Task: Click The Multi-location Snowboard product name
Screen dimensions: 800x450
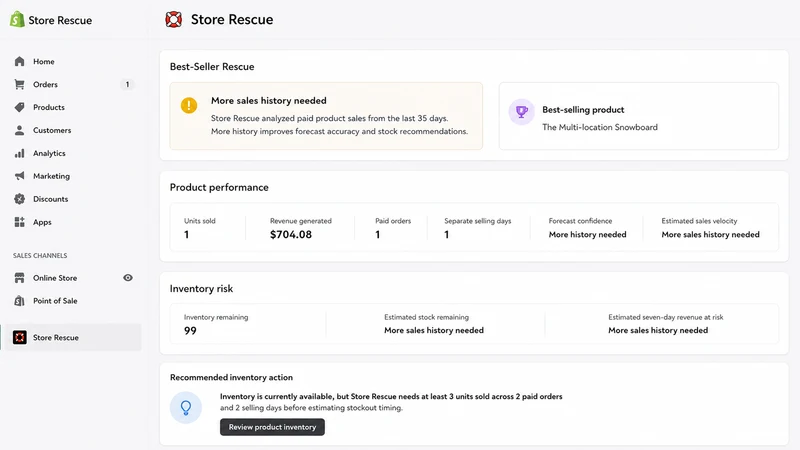Action: pyautogui.click(x=599, y=127)
